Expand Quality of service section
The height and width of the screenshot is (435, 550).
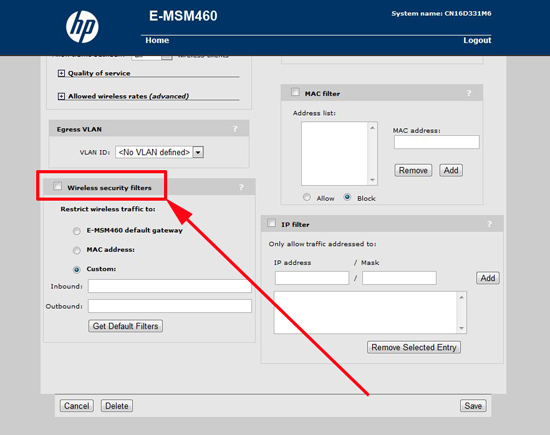(x=61, y=73)
